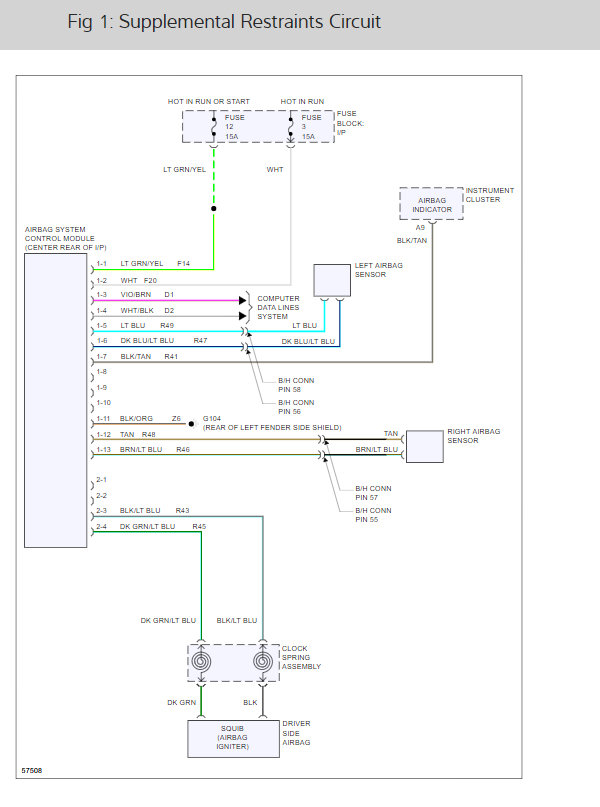Click circuit code R47

200,340
